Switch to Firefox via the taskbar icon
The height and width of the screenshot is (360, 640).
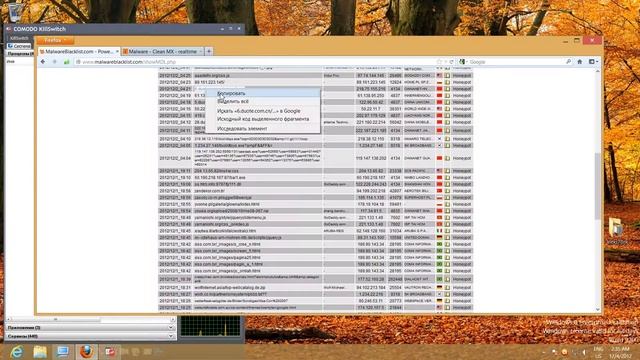[x=86, y=351]
